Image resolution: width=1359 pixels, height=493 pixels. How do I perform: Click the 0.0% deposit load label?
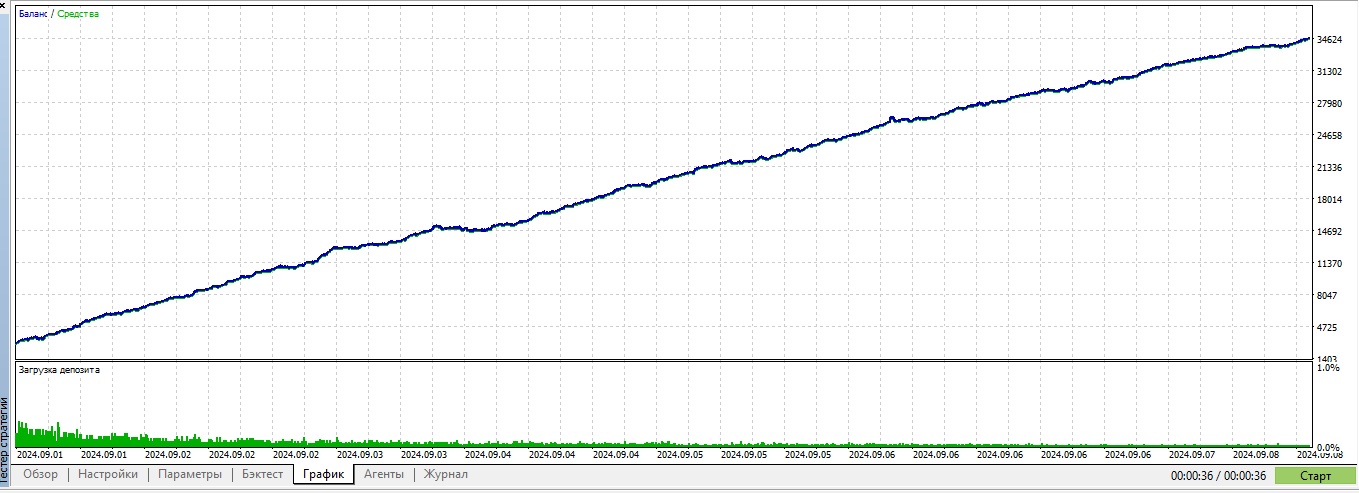(1329, 447)
